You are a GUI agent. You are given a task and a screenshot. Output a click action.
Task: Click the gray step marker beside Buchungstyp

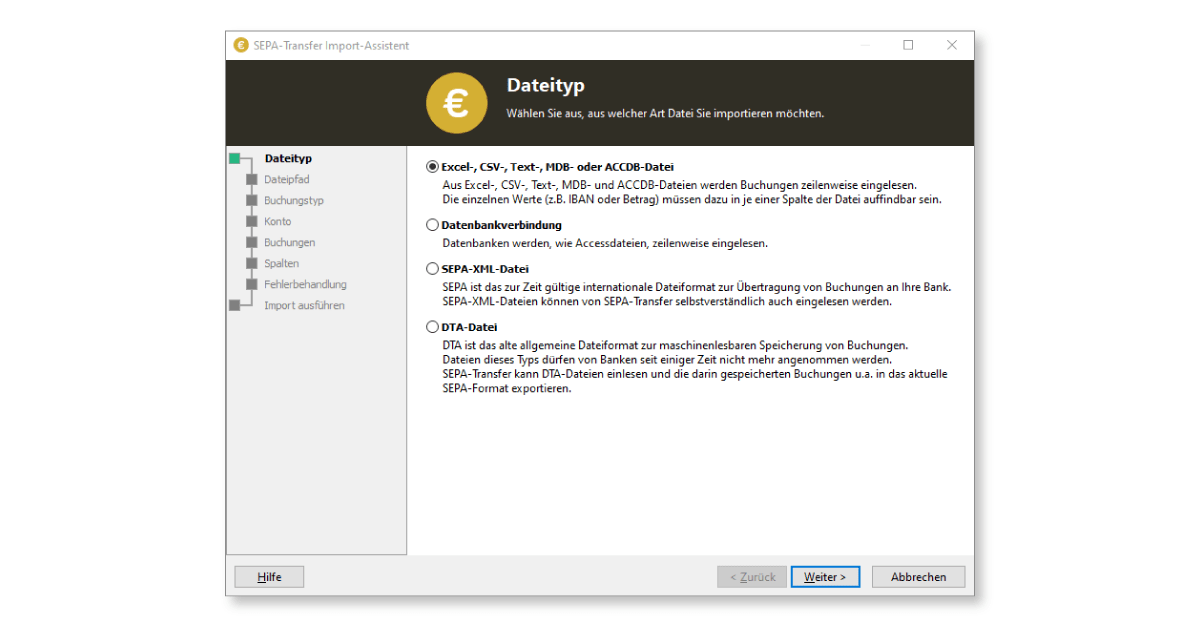click(251, 200)
